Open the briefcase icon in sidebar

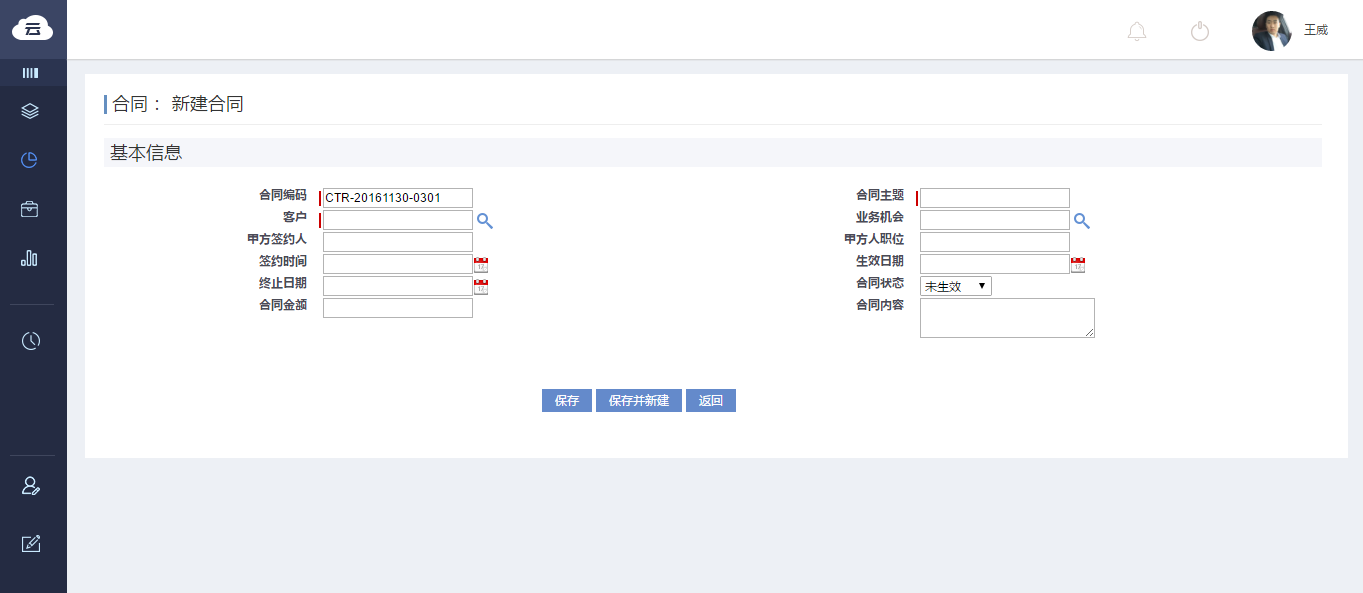[x=30, y=209]
